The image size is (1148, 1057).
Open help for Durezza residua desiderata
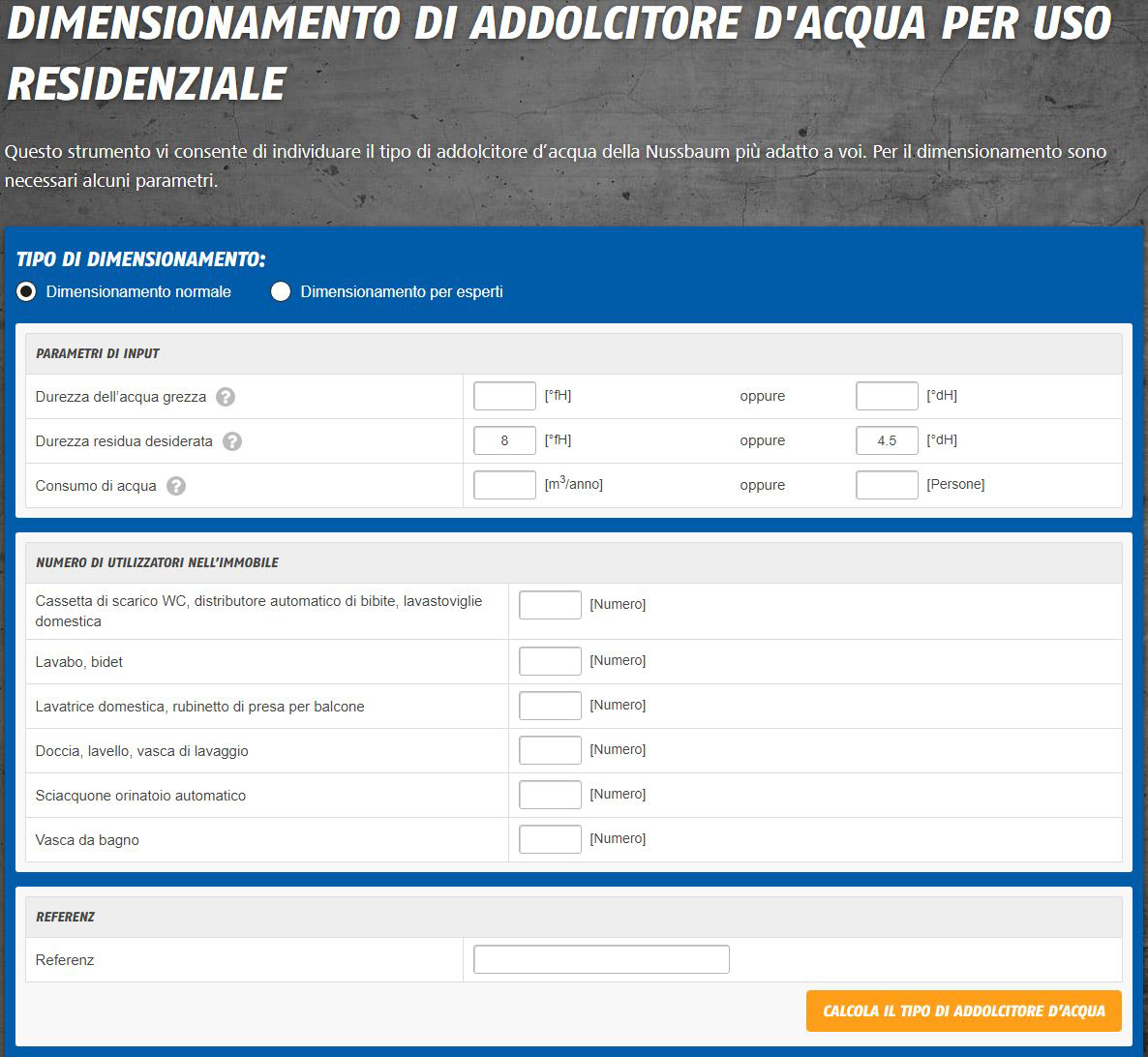(232, 441)
